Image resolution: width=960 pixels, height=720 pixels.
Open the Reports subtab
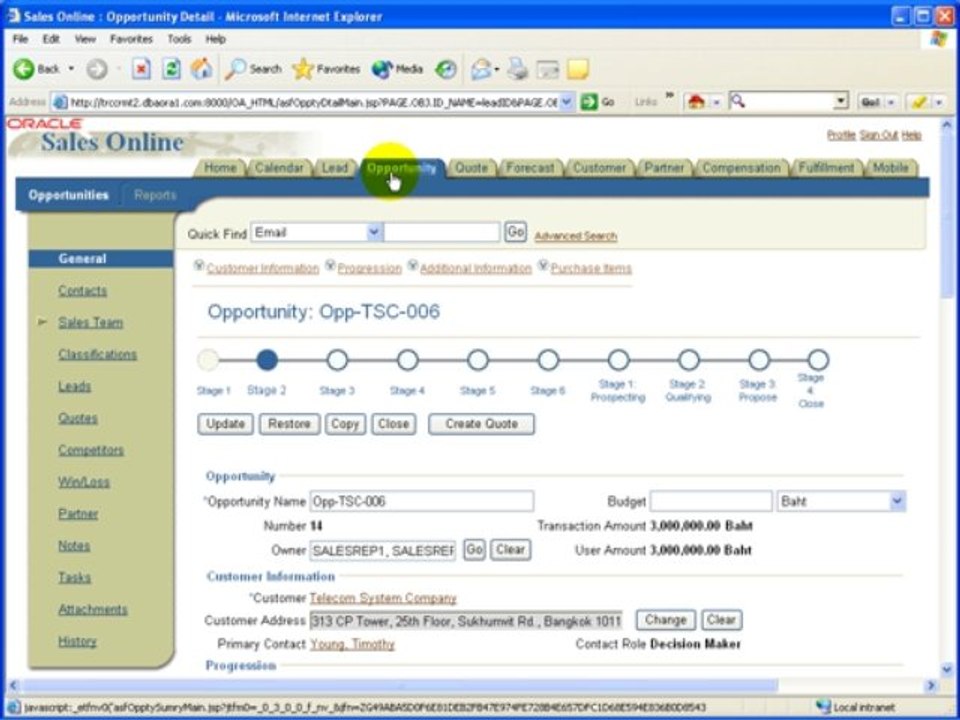point(155,195)
